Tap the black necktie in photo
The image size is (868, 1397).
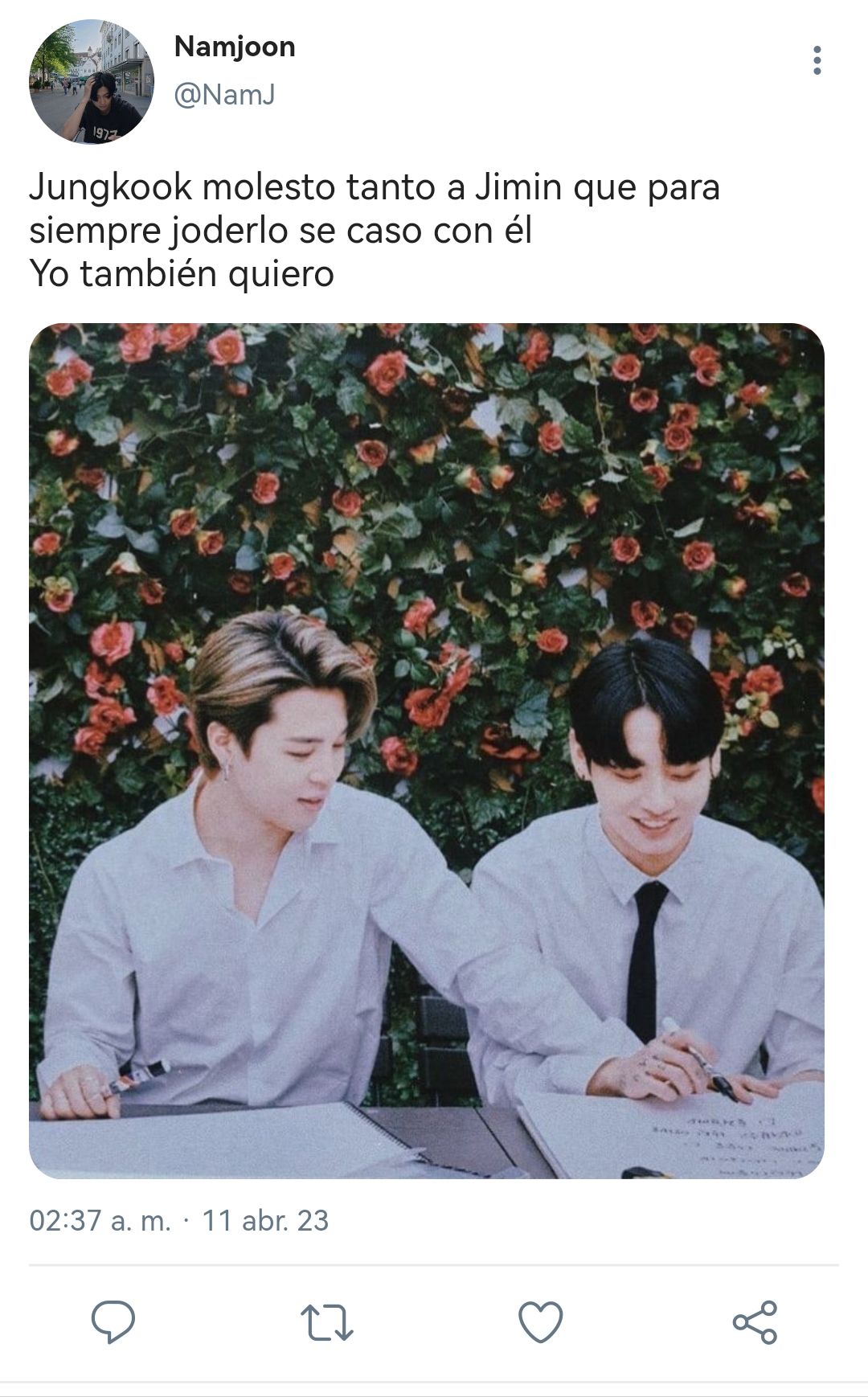point(645,961)
